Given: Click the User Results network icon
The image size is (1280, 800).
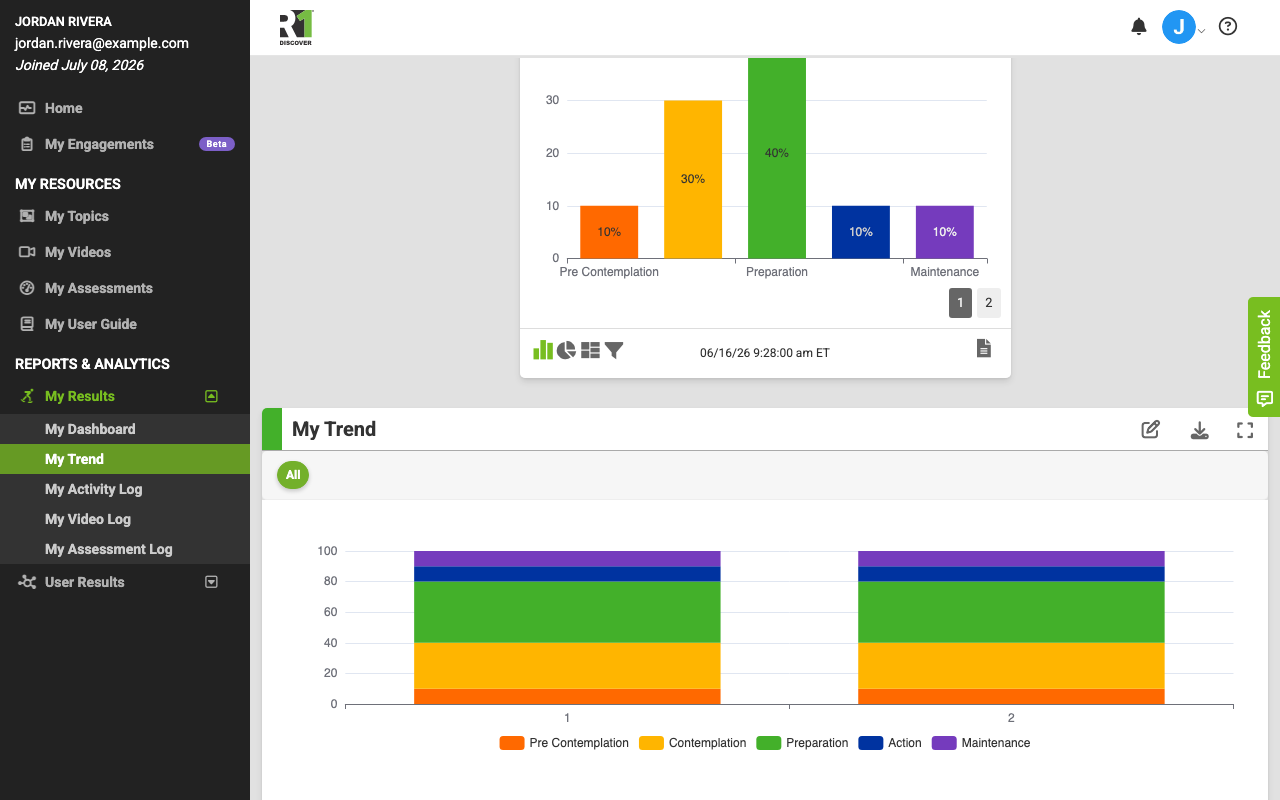Looking at the screenshot, I should [x=27, y=582].
